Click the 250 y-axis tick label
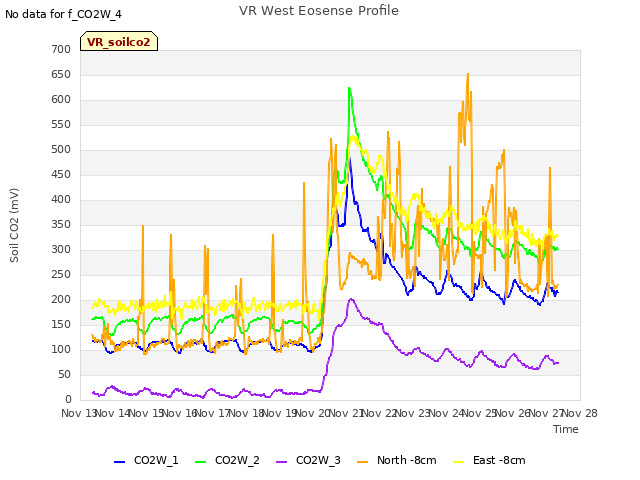This screenshot has width=640, height=480. click(61, 274)
